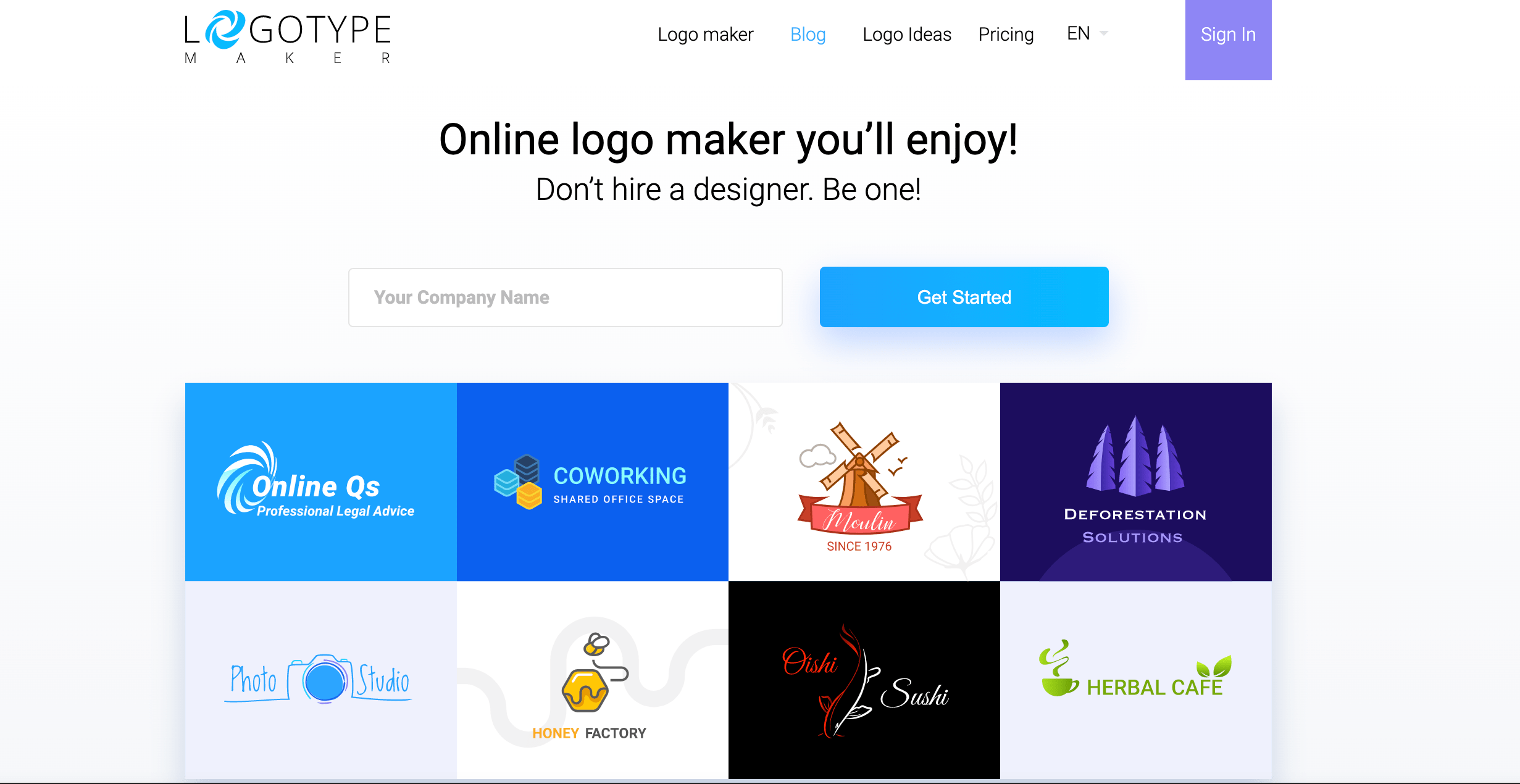Select the Deforestation Solutions logo tile

pyautogui.click(x=1135, y=482)
